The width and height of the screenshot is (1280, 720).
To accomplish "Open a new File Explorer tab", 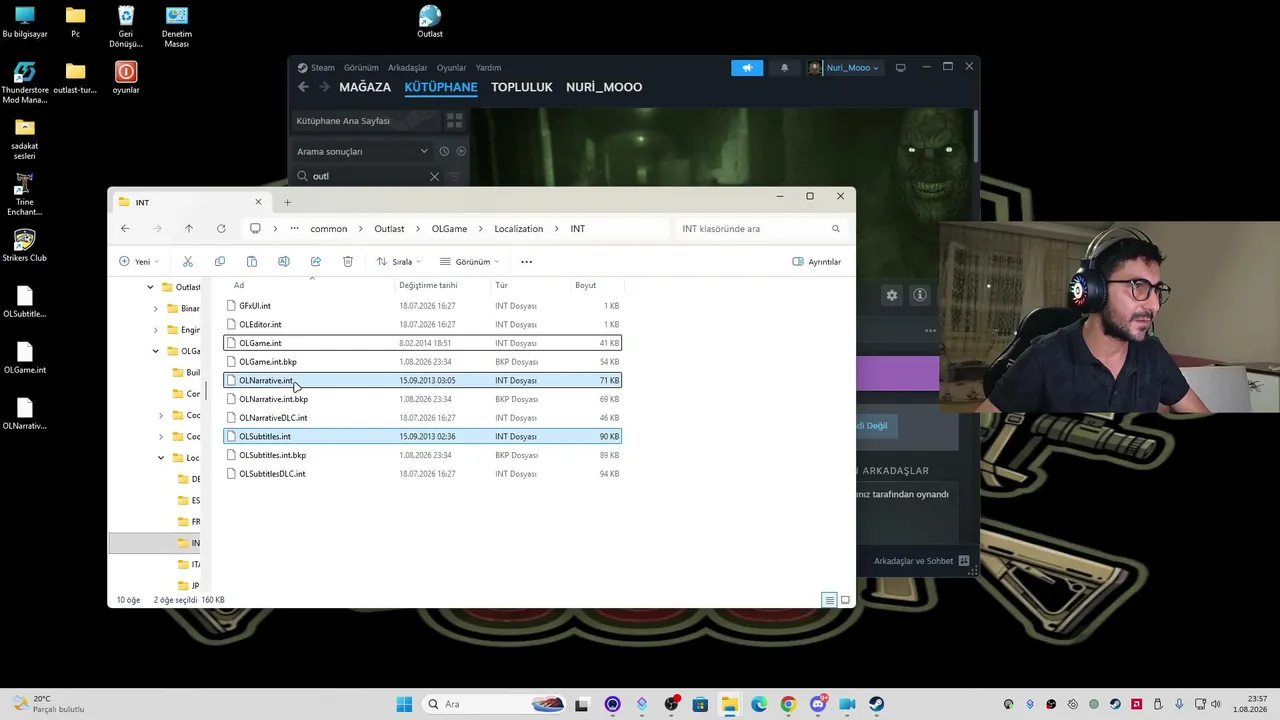I will 287,202.
